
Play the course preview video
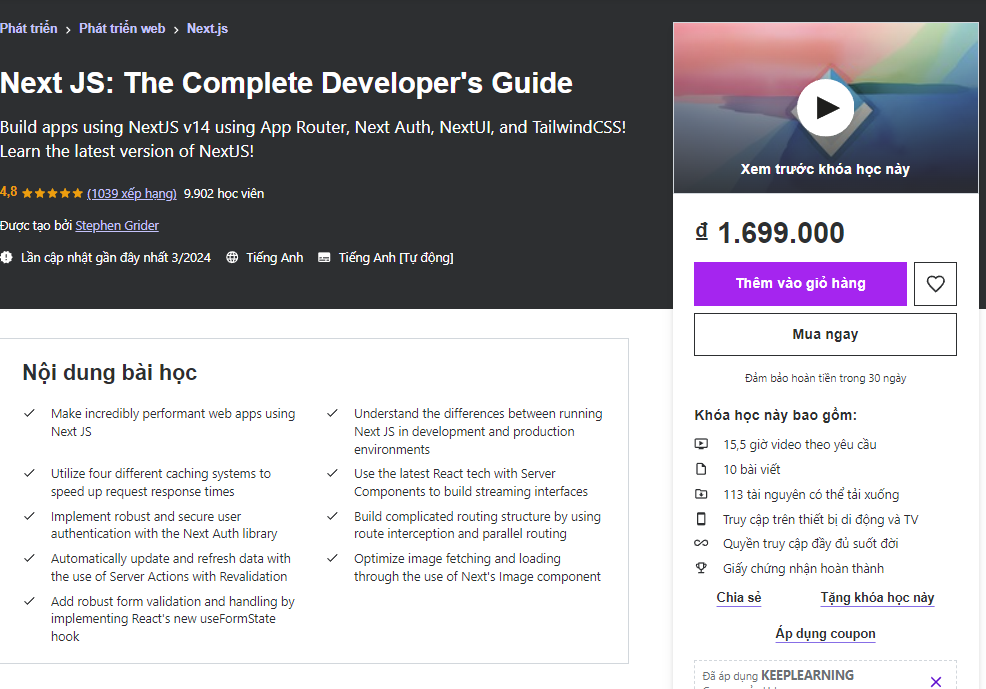coord(825,108)
